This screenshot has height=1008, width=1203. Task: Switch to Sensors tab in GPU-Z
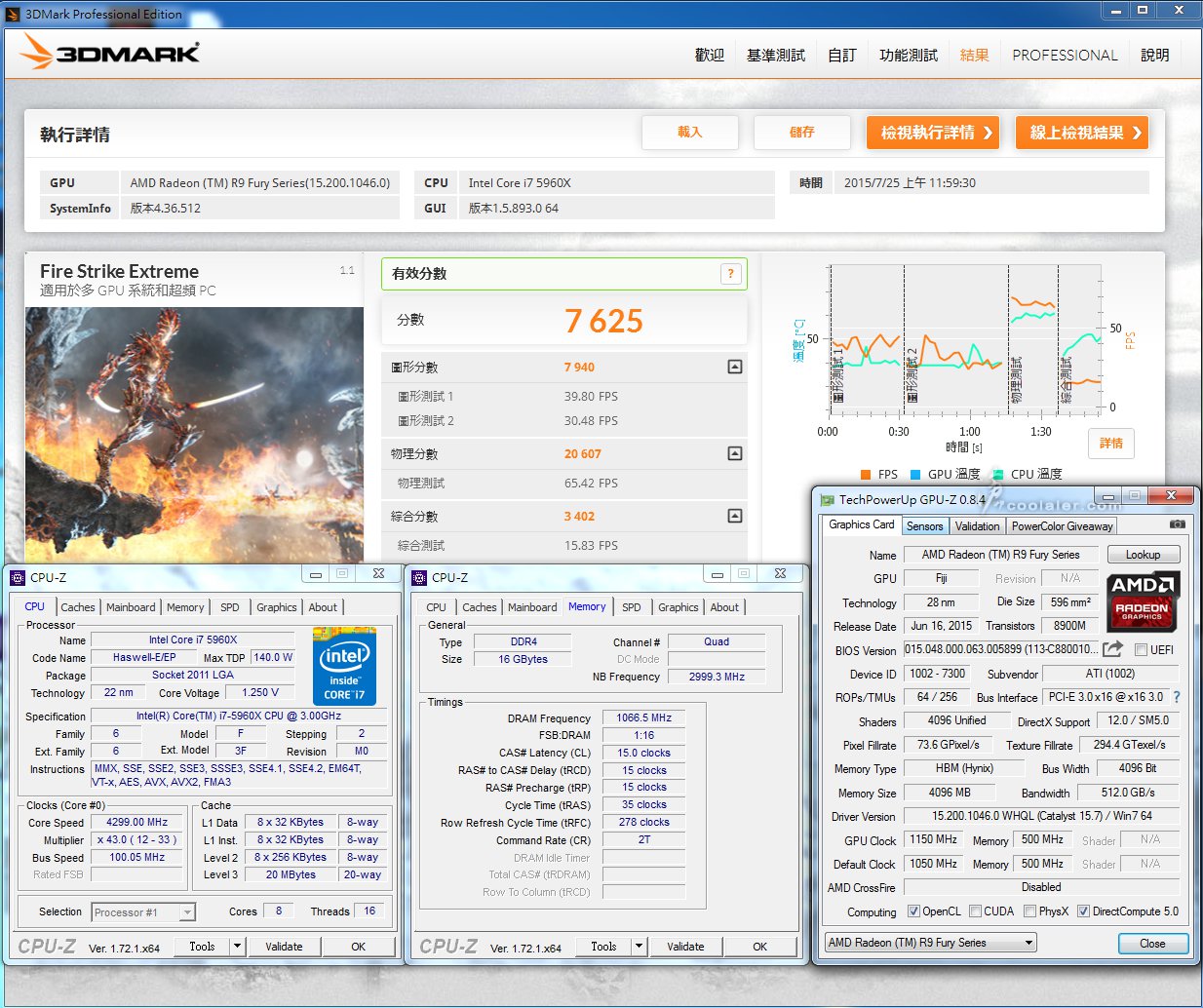pyautogui.click(x=924, y=526)
